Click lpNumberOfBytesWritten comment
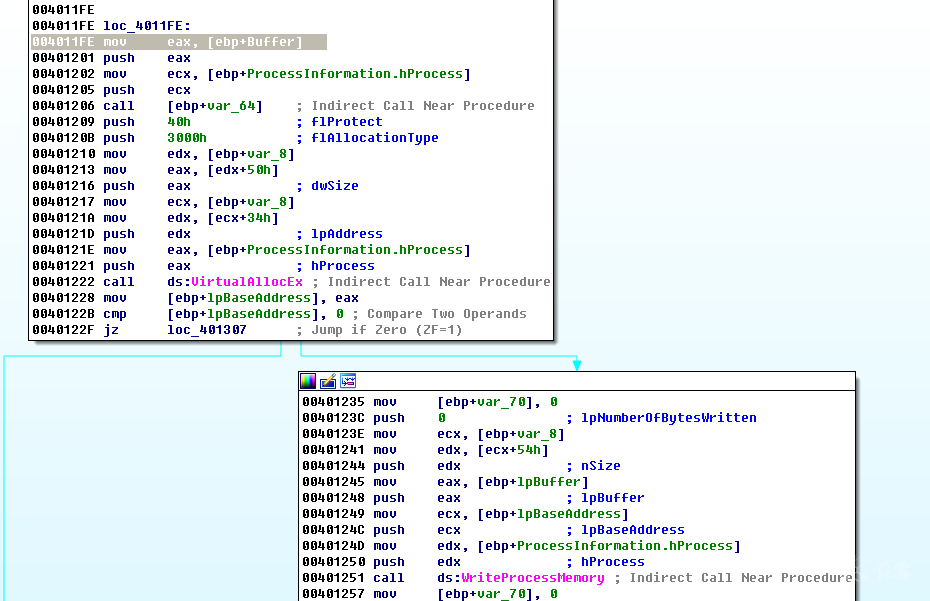Viewport: 930px width, 601px height. 668,418
